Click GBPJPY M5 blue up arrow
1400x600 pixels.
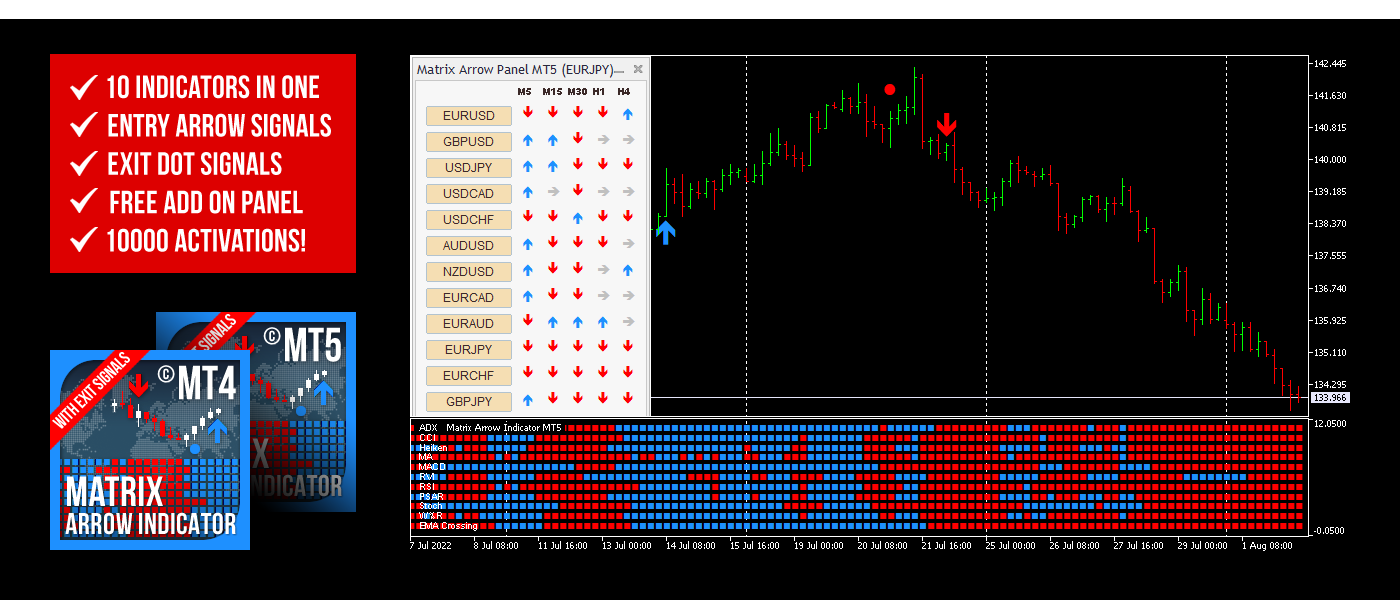527,400
